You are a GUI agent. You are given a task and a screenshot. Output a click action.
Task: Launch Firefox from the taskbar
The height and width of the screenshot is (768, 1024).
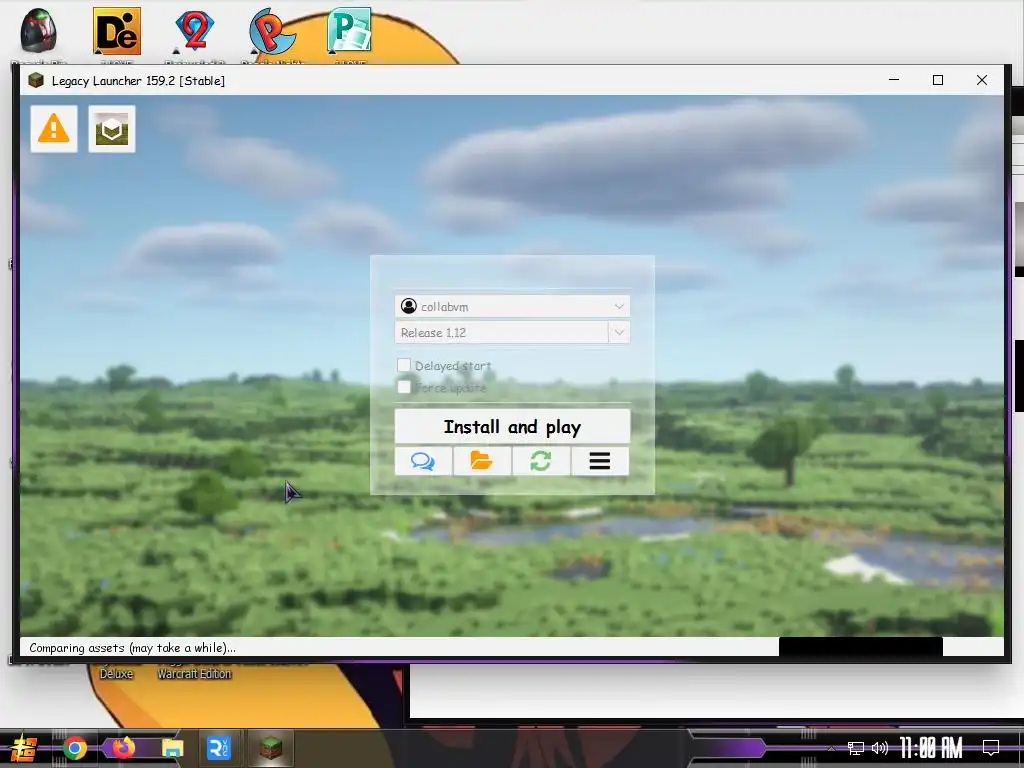(x=123, y=747)
